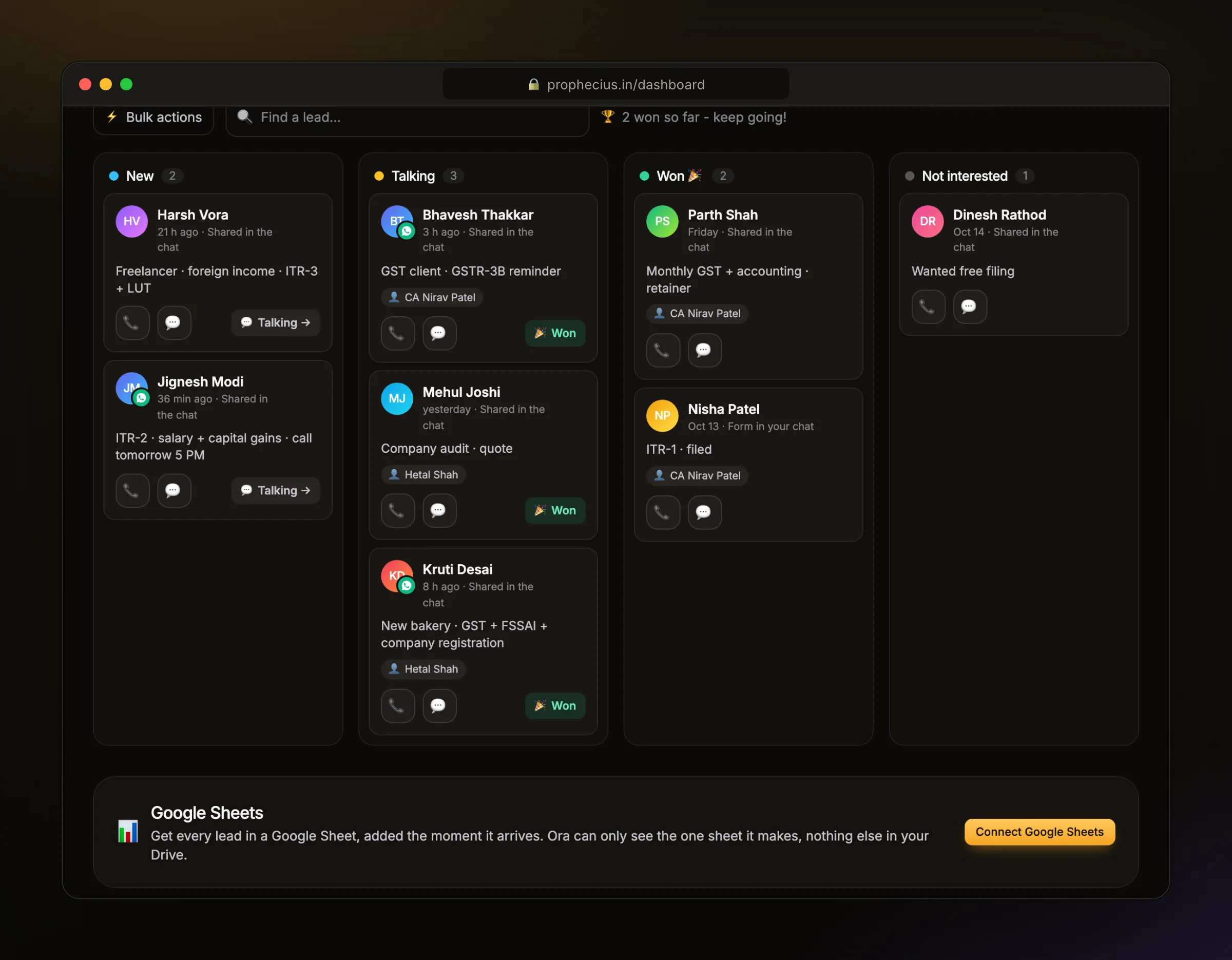Screen dimensions: 1232x960
Task: Select the New column header
Action: pyautogui.click(x=140, y=176)
